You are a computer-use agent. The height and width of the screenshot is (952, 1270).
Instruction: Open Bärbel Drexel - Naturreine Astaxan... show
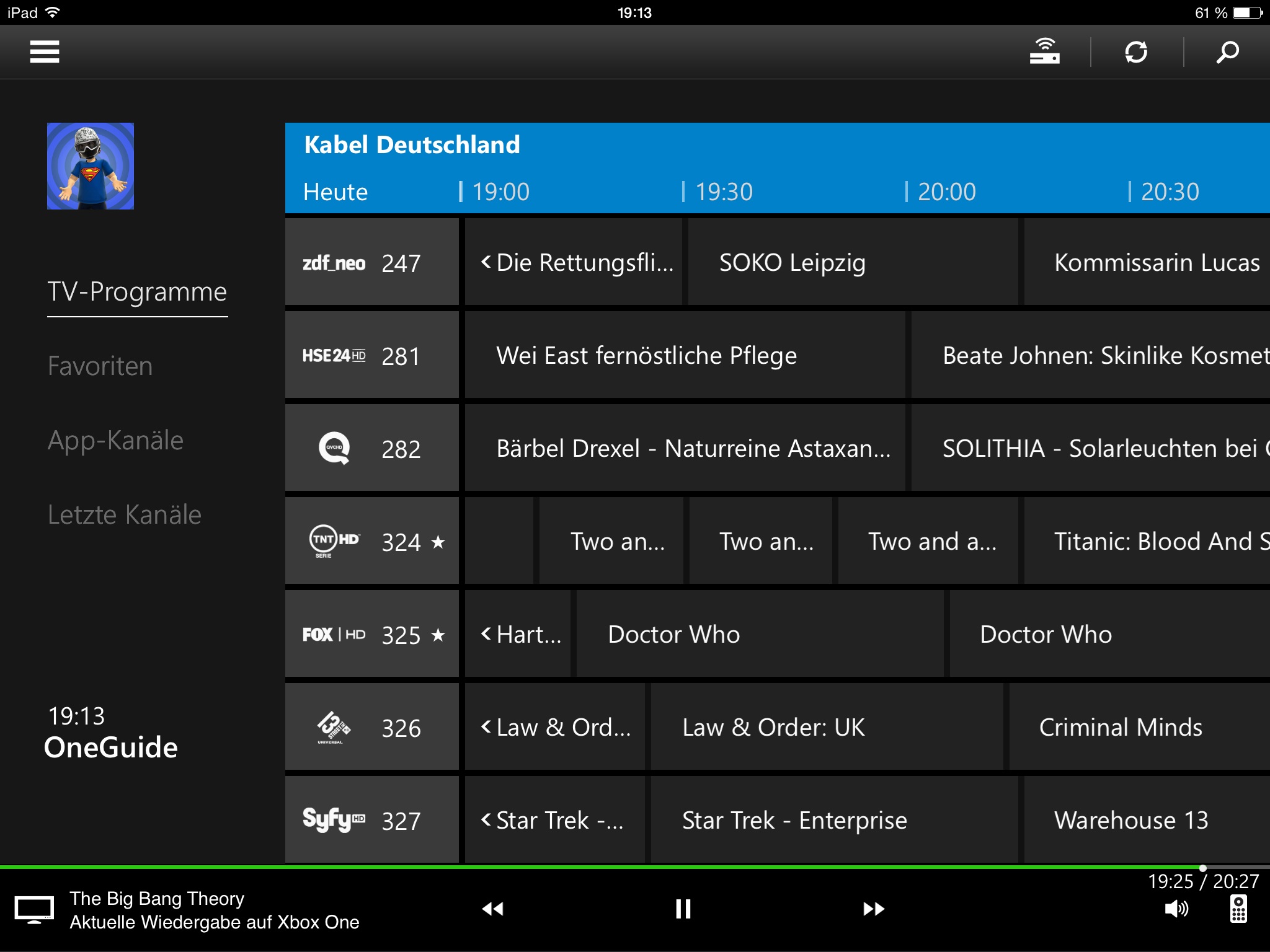pos(685,448)
